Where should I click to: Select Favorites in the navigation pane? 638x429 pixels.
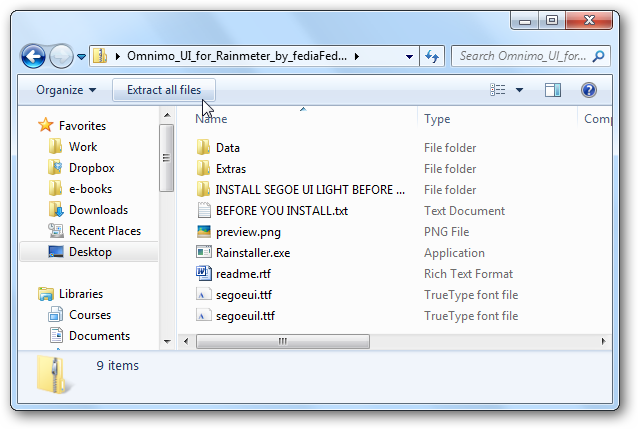pyautogui.click(x=82, y=126)
